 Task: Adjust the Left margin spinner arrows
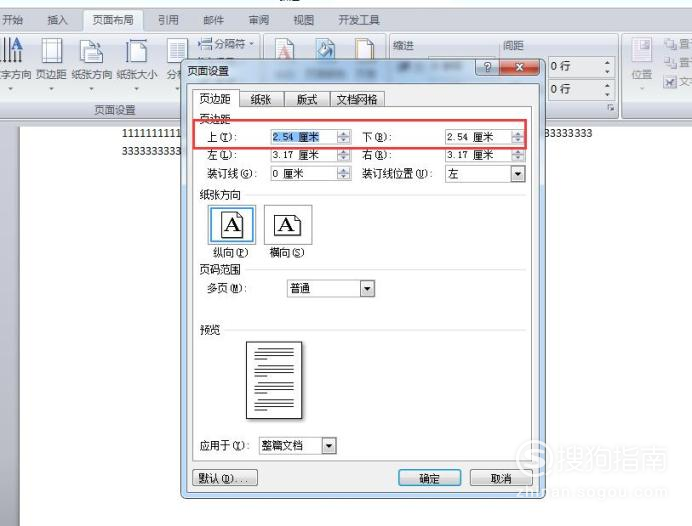(344, 155)
